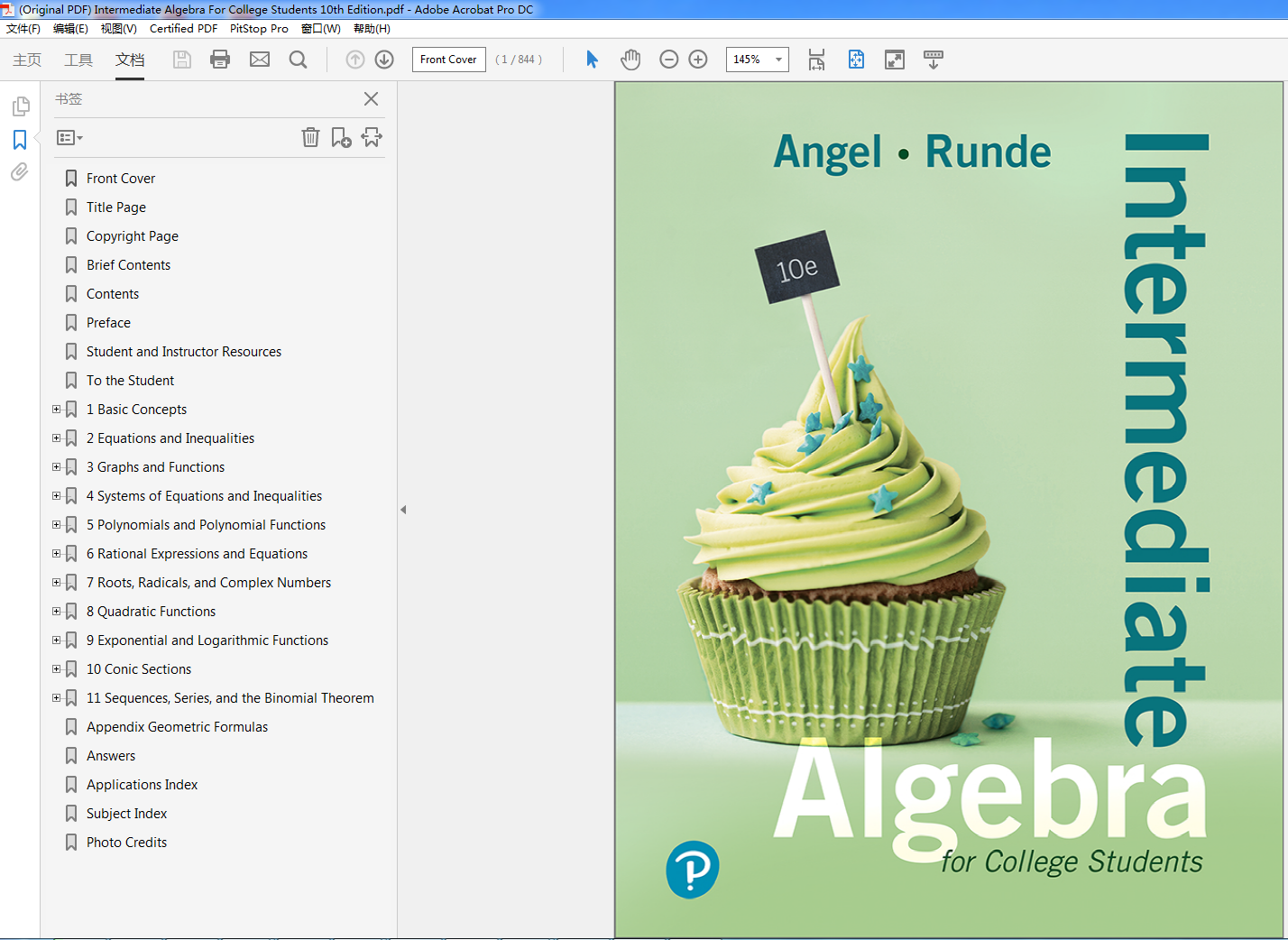
Task: Open the Attachments paperclip panel
Action: pyautogui.click(x=20, y=172)
